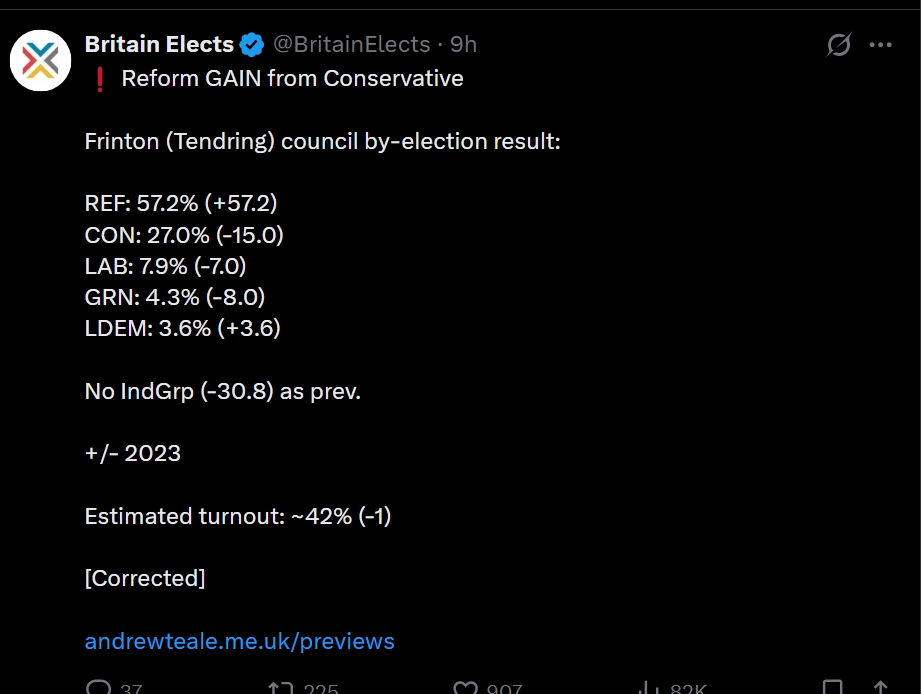Click the 82K views count
This screenshot has height=694, width=921.
(x=688, y=688)
